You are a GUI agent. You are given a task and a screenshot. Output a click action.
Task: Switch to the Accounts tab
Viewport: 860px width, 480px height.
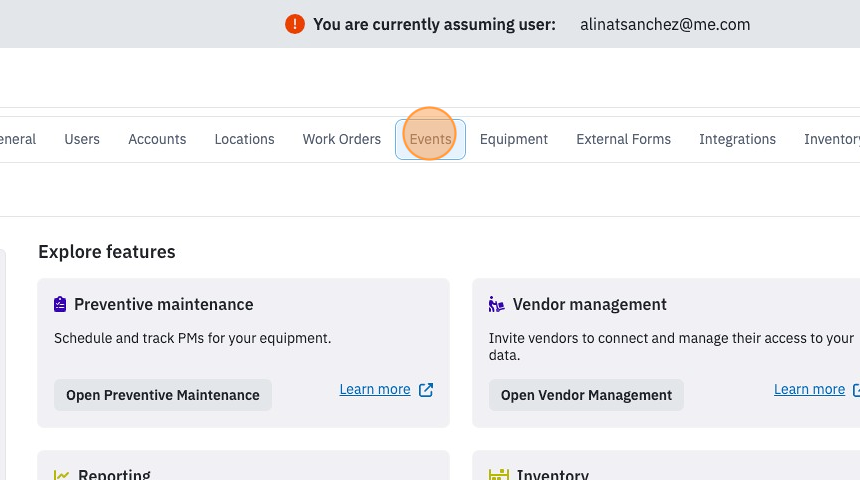157,139
